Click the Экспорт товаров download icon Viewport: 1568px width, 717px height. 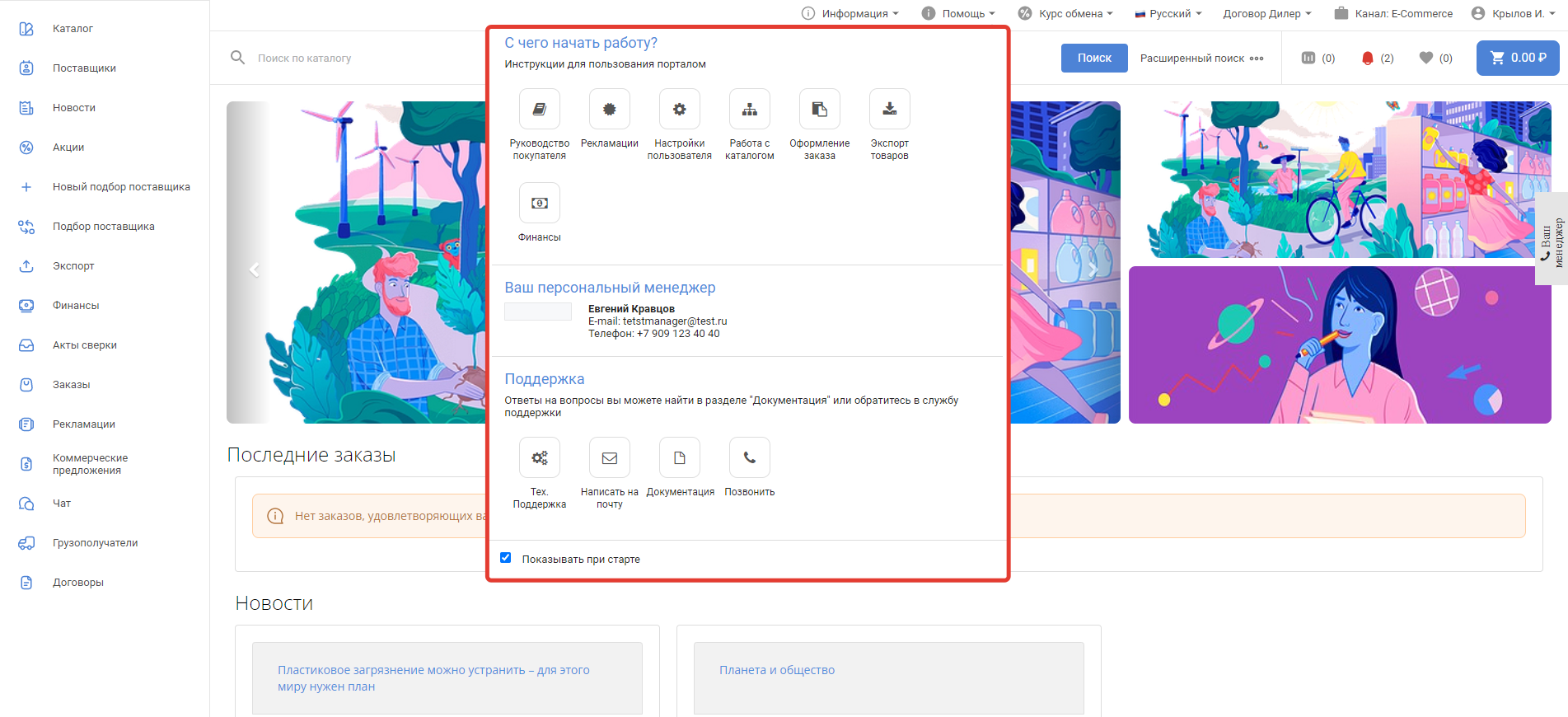click(889, 110)
